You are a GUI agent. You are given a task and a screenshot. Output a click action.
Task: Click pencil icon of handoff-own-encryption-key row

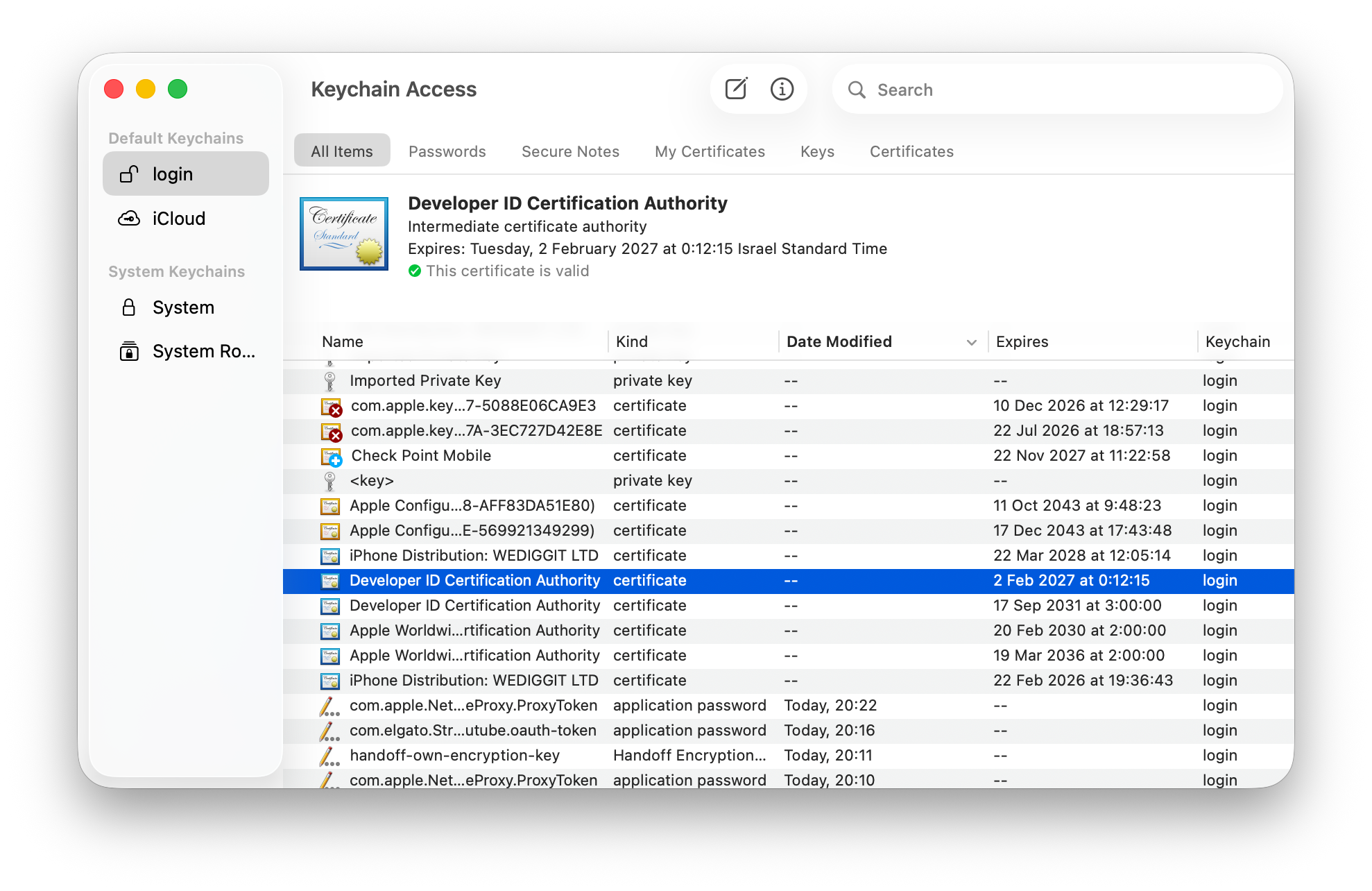pyautogui.click(x=329, y=756)
